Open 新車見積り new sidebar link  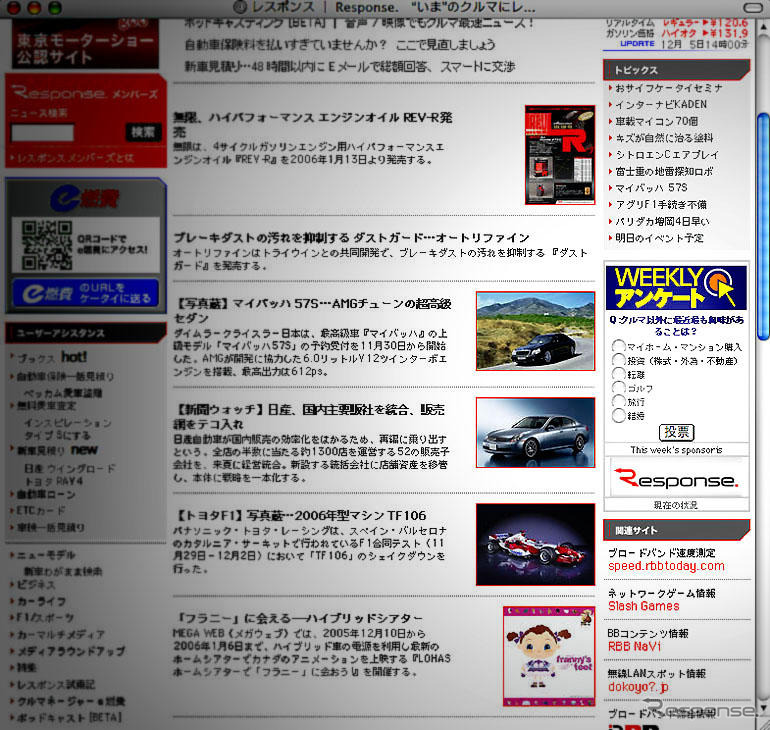(x=57, y=450)
